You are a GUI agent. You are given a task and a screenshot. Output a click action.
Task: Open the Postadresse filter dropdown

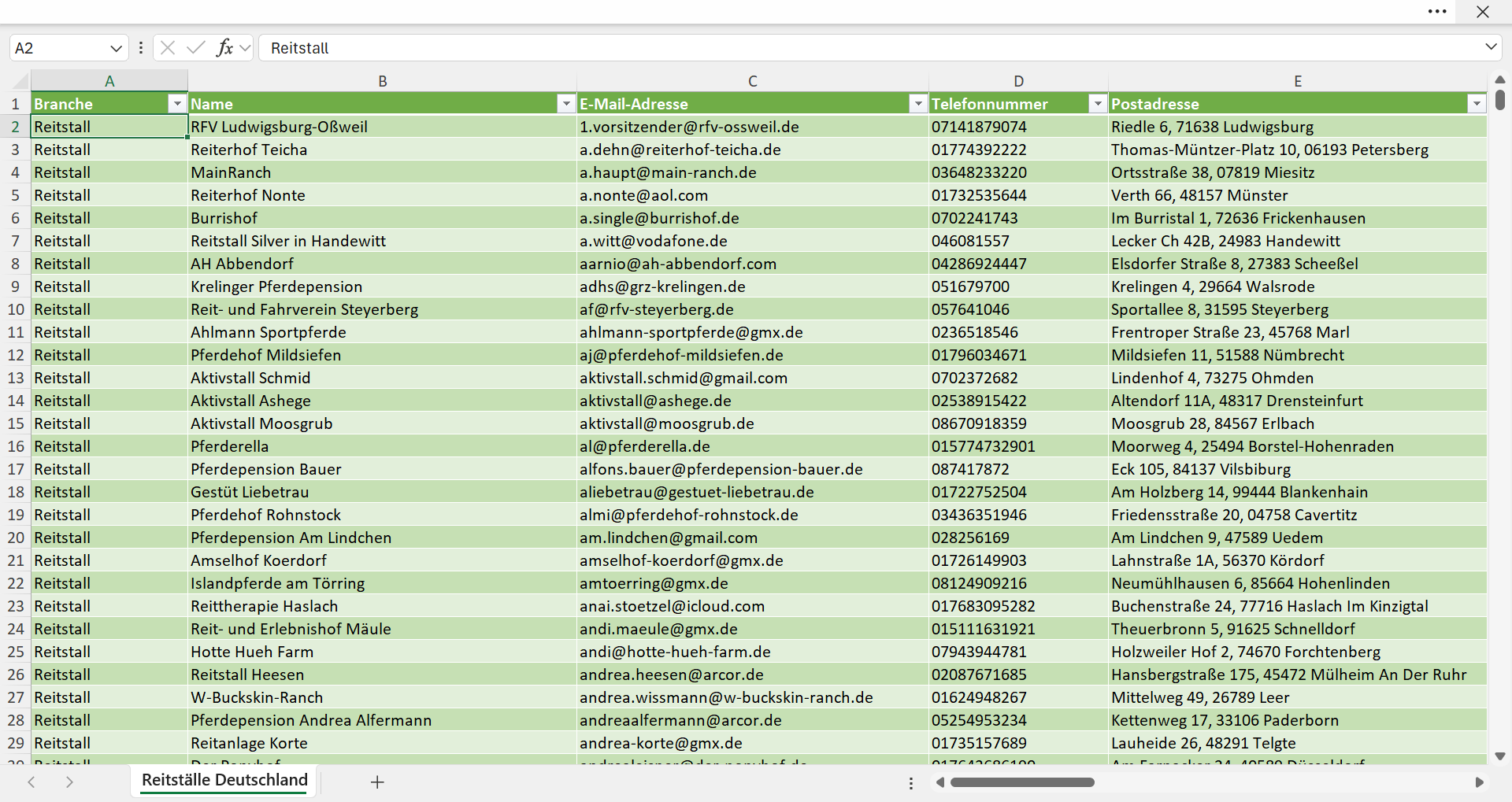1477,104
